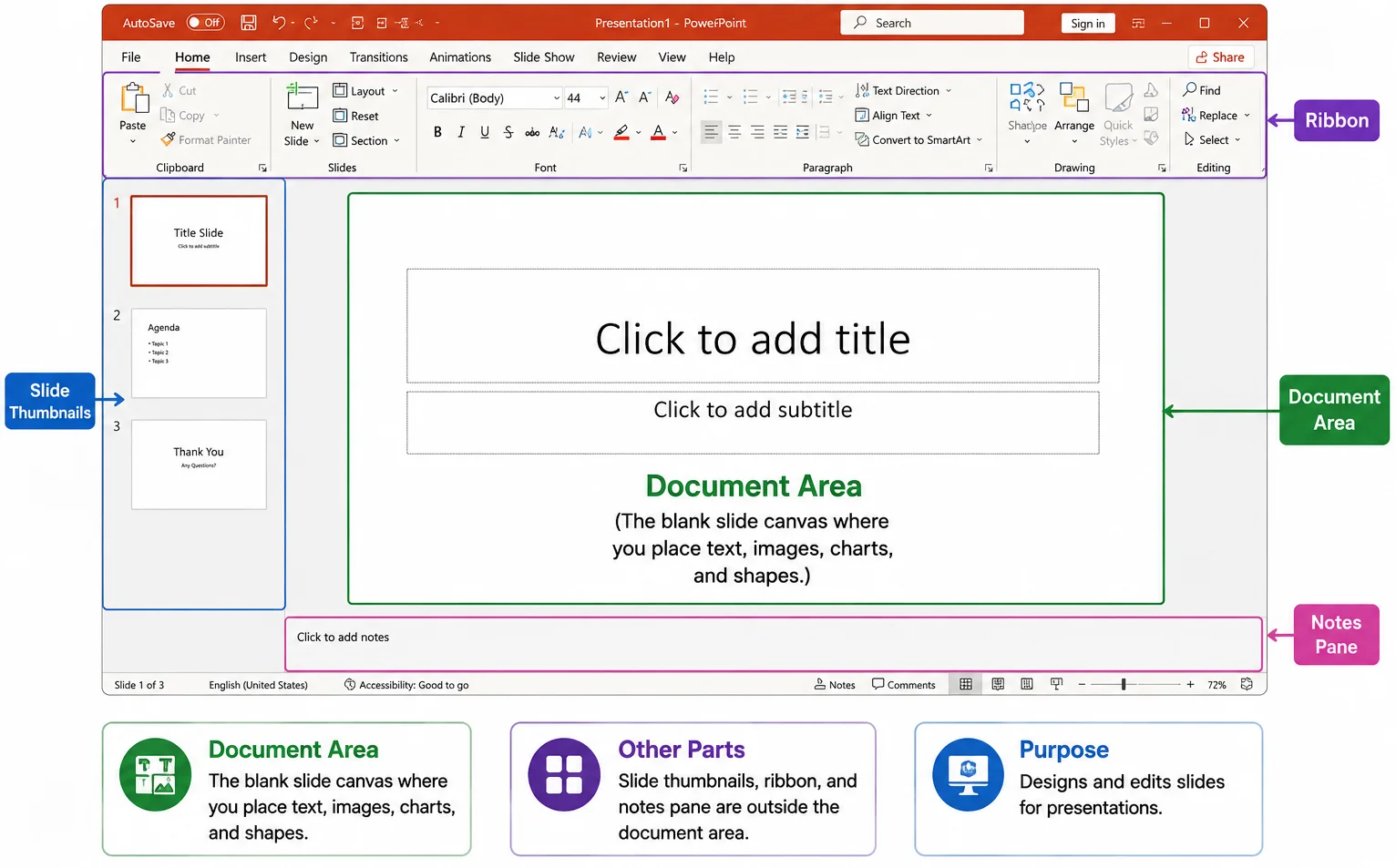Switch to the Animations tab
1396x868 pixels.
tap(460, 57)
